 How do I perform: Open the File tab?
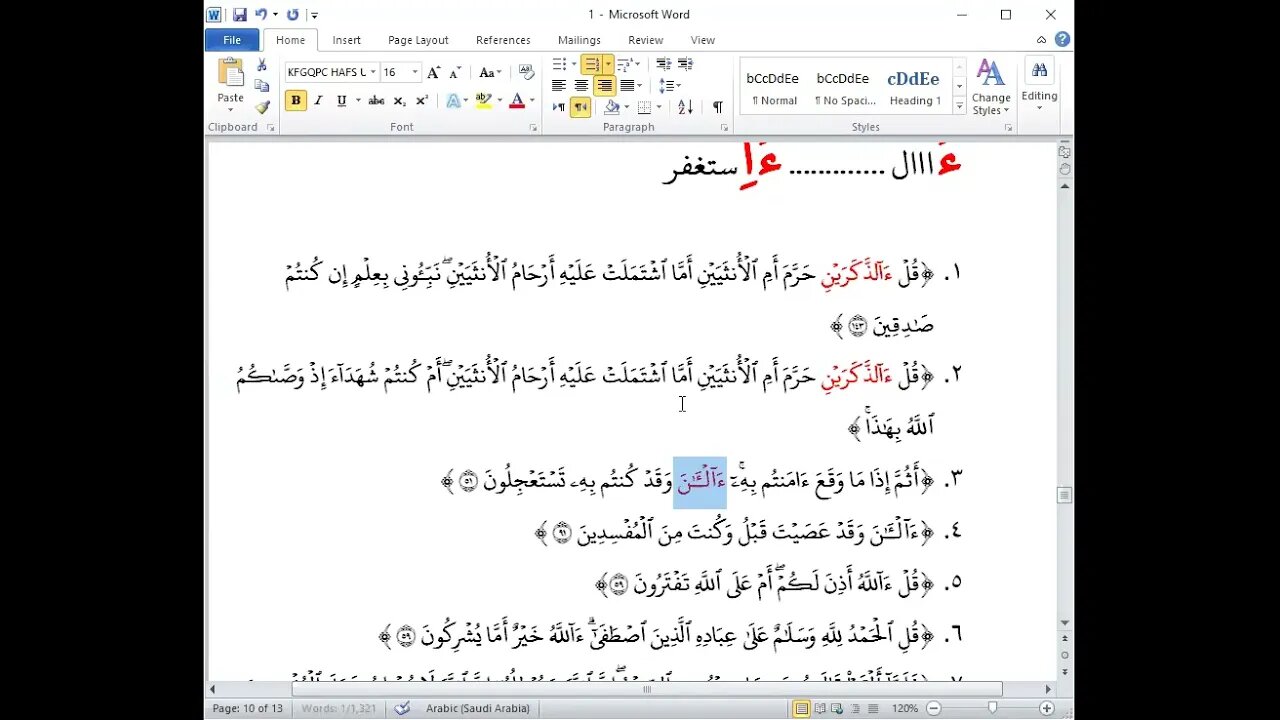pyautogui.click(x=232, y=40)
